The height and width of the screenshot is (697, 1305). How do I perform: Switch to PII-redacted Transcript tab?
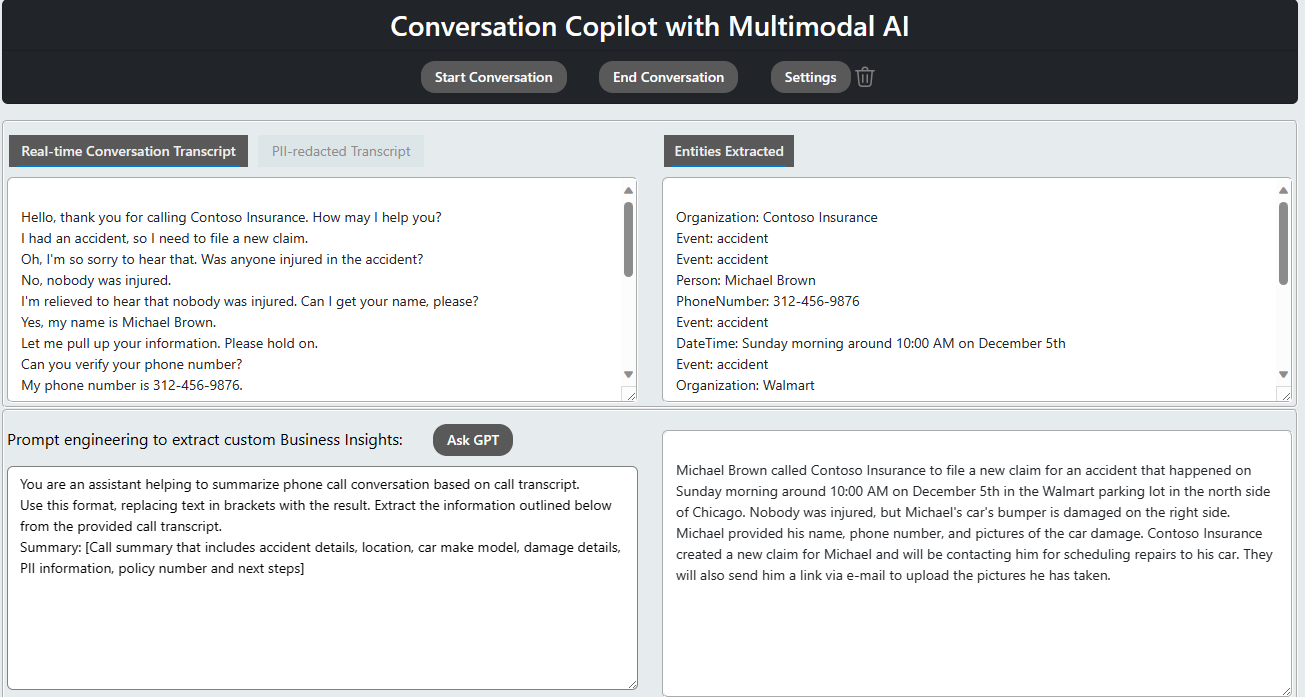[341, 151]
